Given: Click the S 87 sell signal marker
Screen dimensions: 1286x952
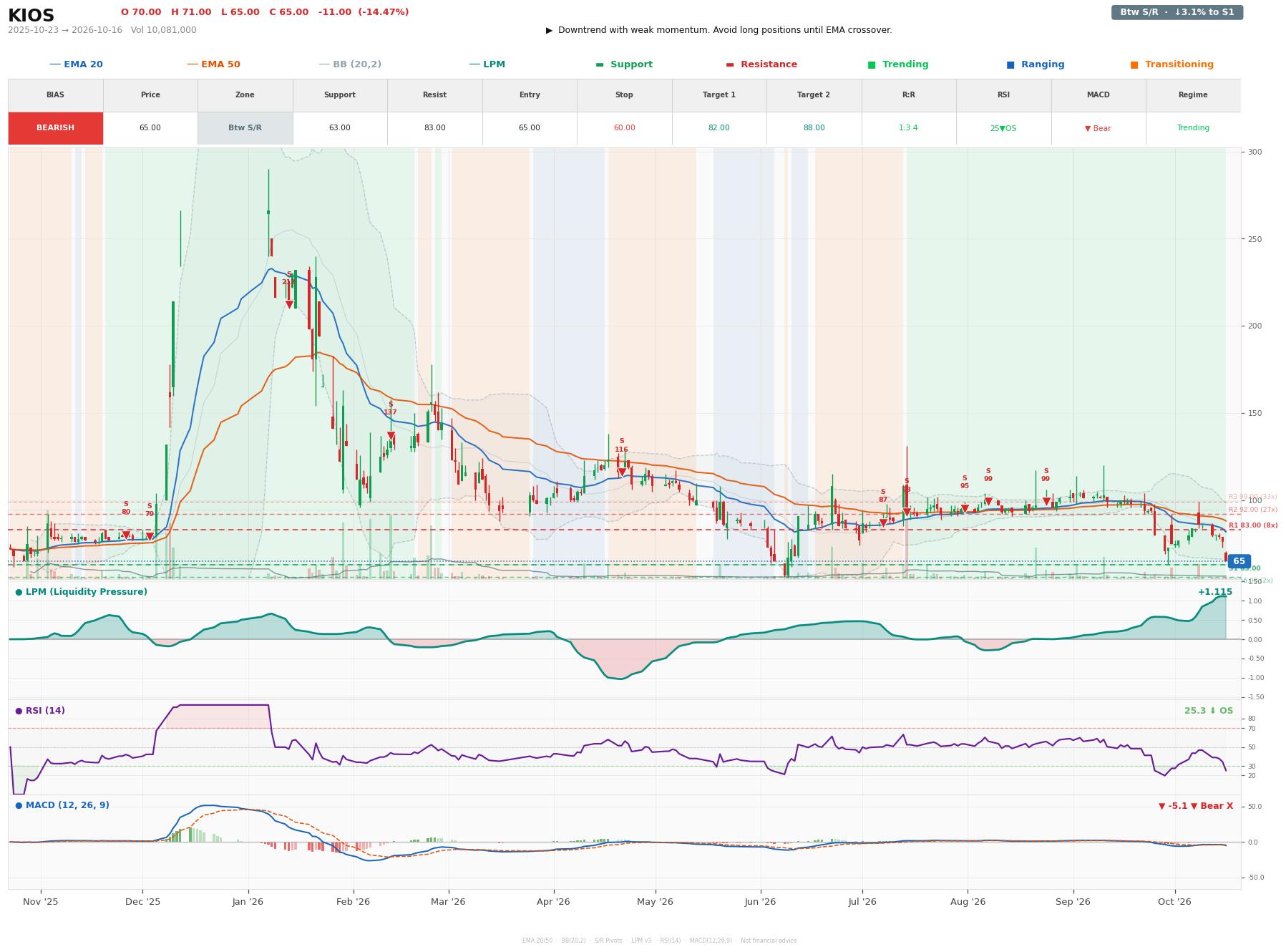Looking at the screenshot, I should (883, 523).
